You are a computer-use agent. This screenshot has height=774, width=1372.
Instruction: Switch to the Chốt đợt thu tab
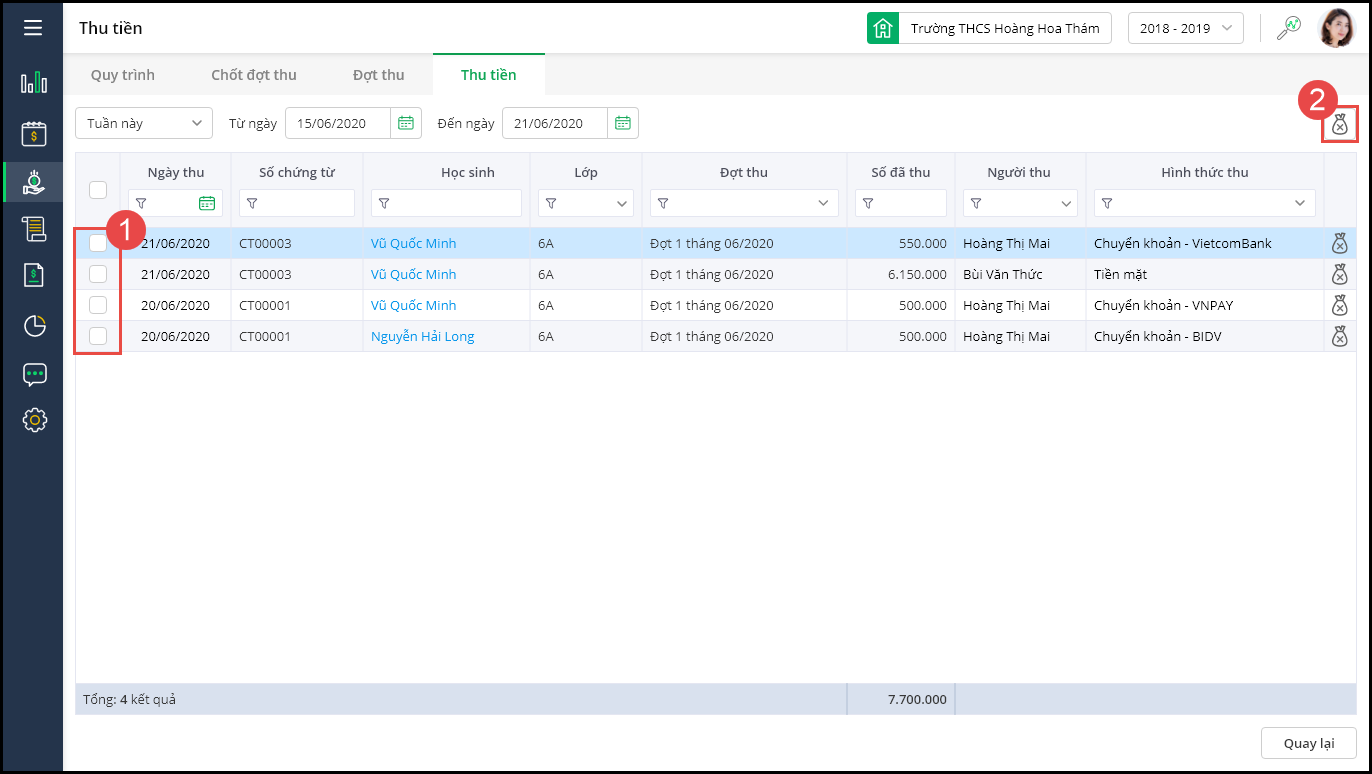[254, 75]
